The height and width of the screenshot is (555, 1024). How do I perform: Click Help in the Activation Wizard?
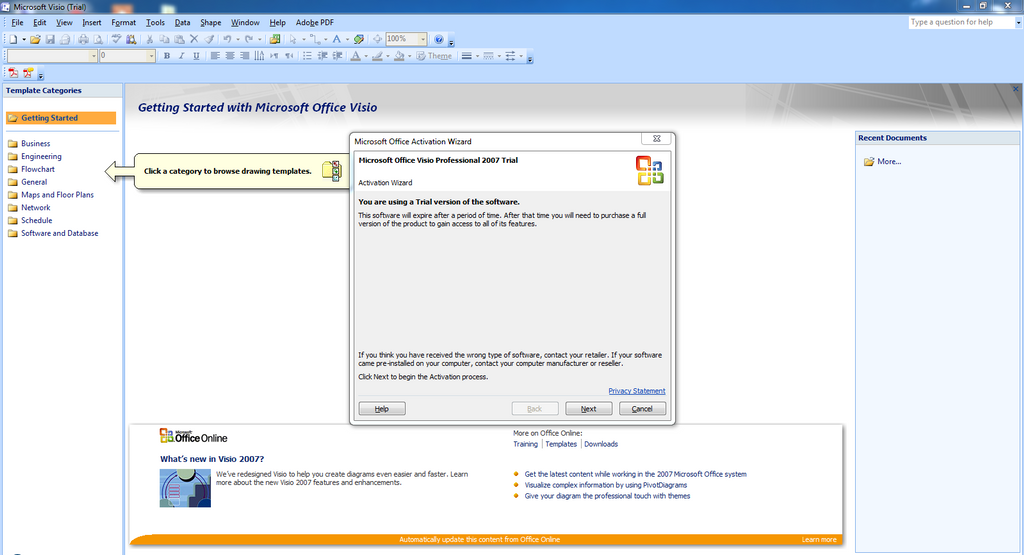point(382,409)
